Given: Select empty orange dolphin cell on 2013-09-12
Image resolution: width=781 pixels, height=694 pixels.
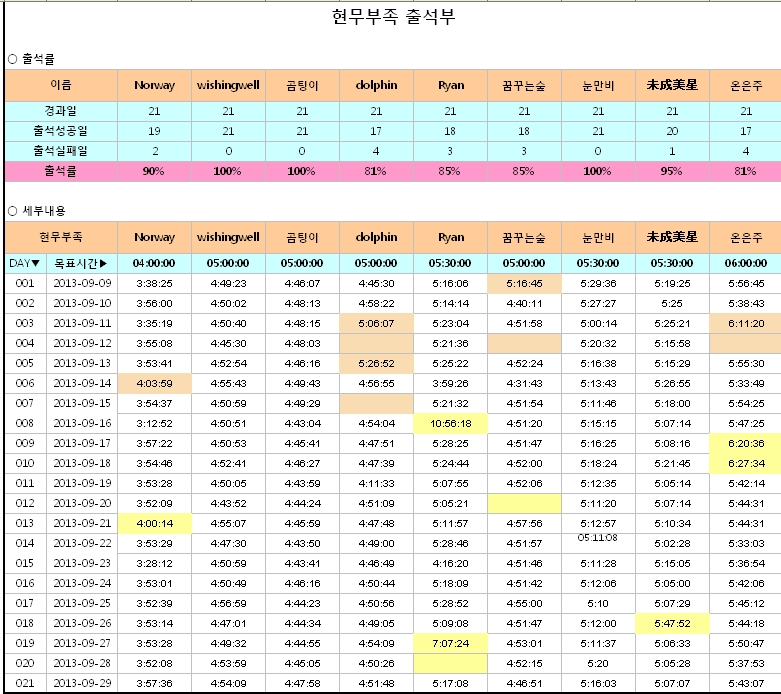Looking at the screenshot, I should 376,343.
